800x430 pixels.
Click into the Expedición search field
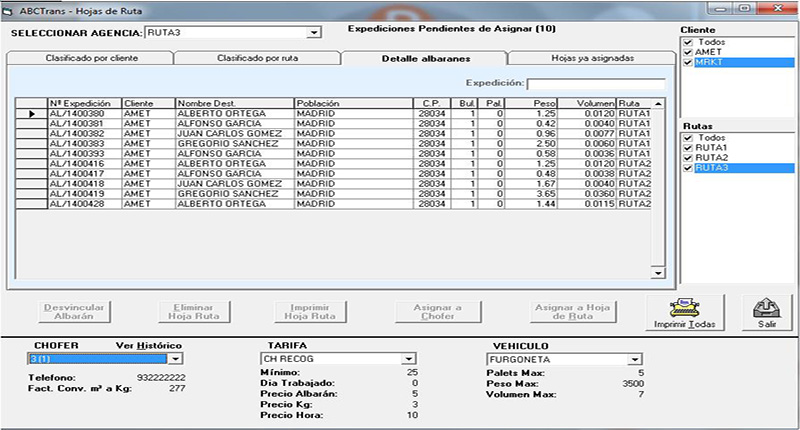596,84
